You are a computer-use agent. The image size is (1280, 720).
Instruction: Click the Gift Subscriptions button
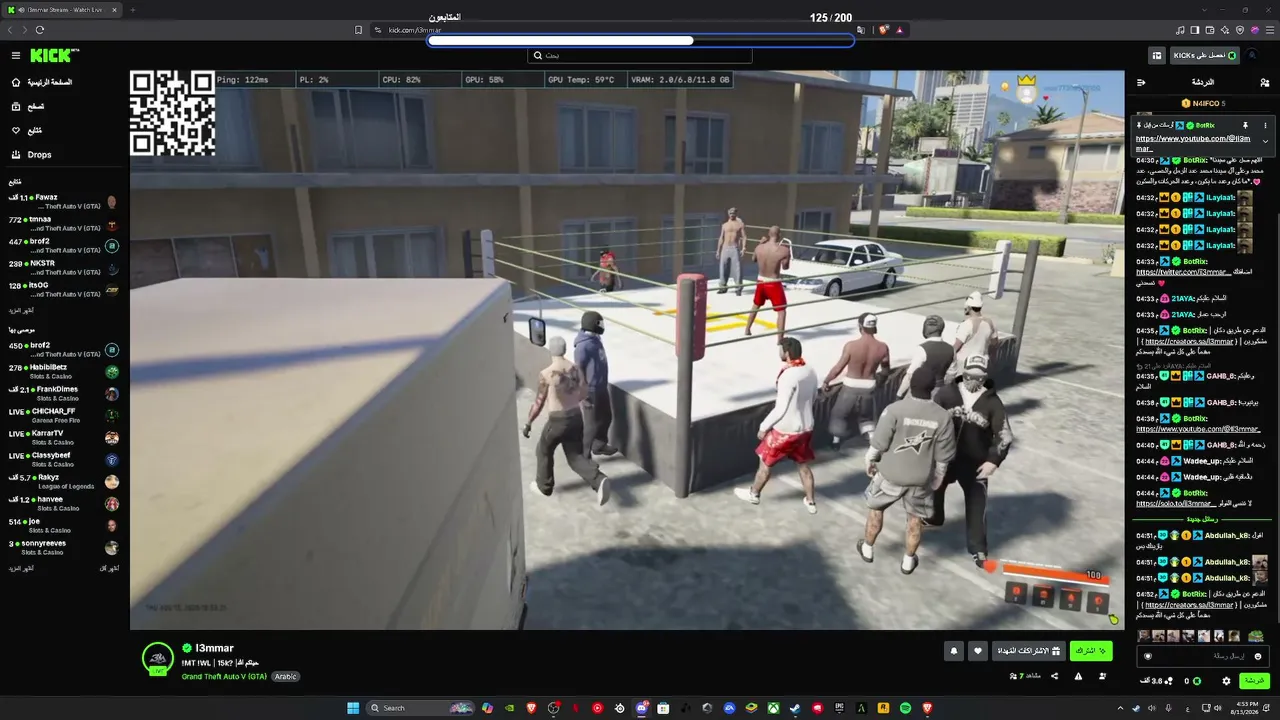click(x=1028, y=651)
